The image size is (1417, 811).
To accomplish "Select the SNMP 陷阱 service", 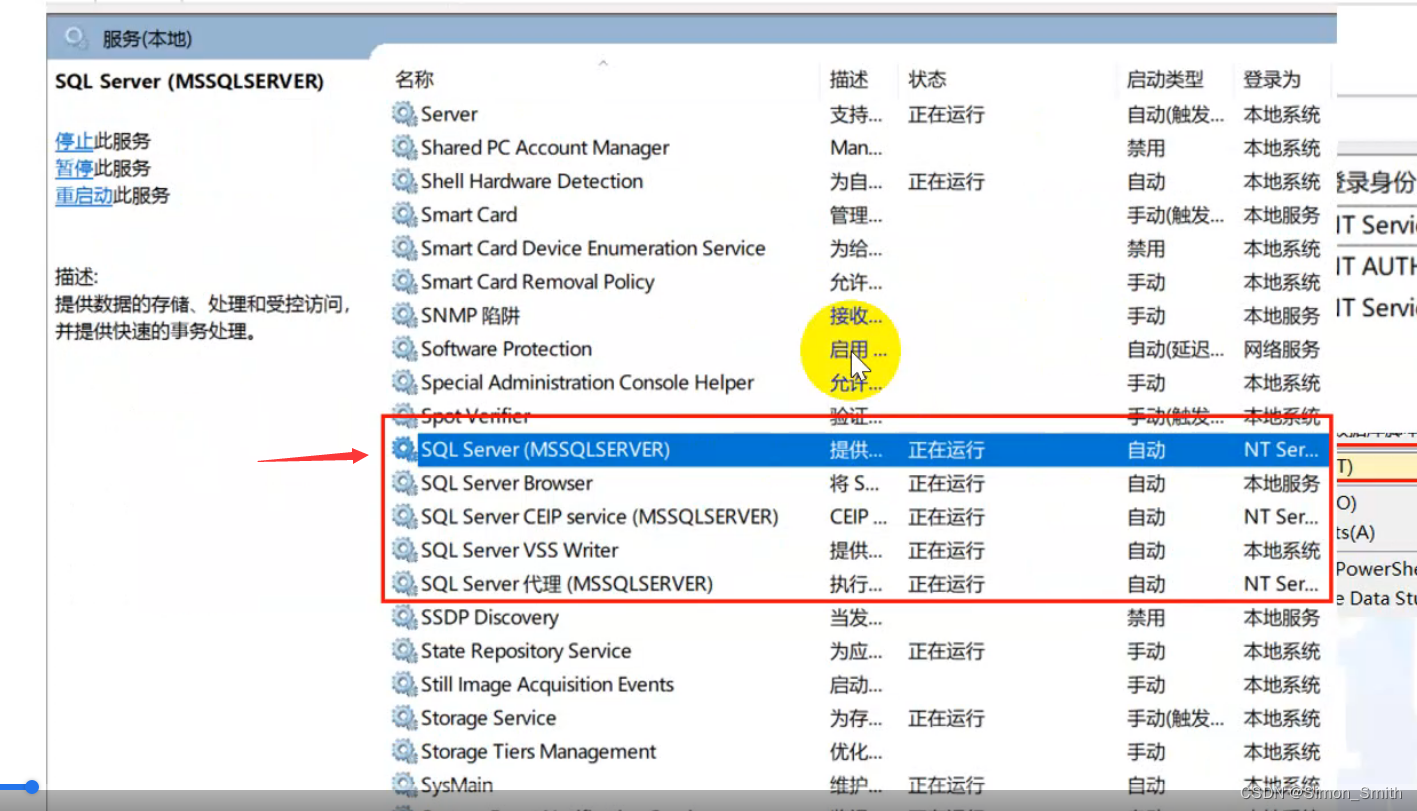I will 470,316.
